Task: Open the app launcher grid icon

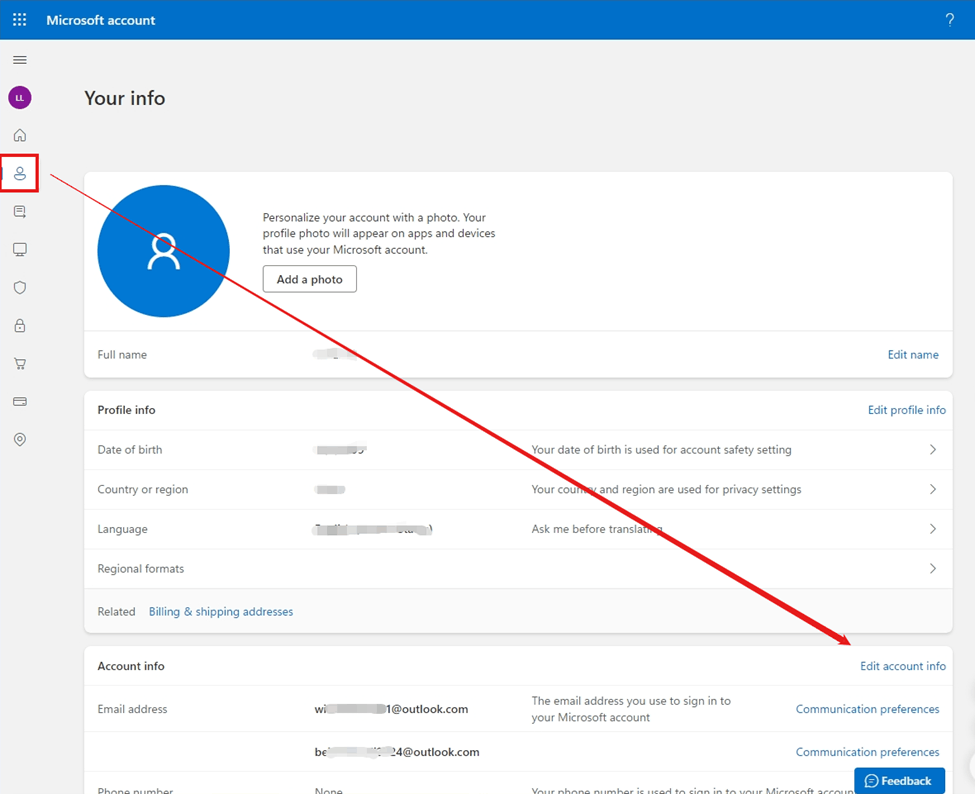Action: tap(19, 19)
